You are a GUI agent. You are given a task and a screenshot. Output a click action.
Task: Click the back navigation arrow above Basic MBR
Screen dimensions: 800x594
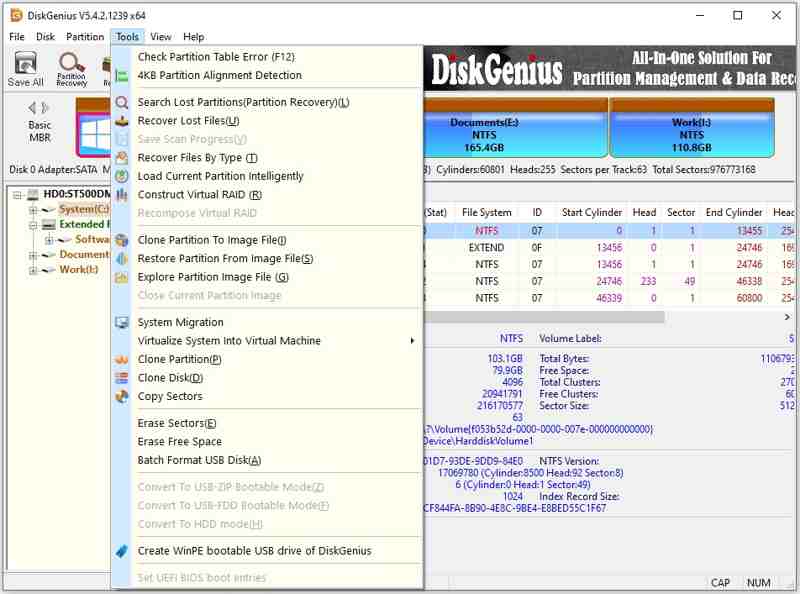point(31,106)
